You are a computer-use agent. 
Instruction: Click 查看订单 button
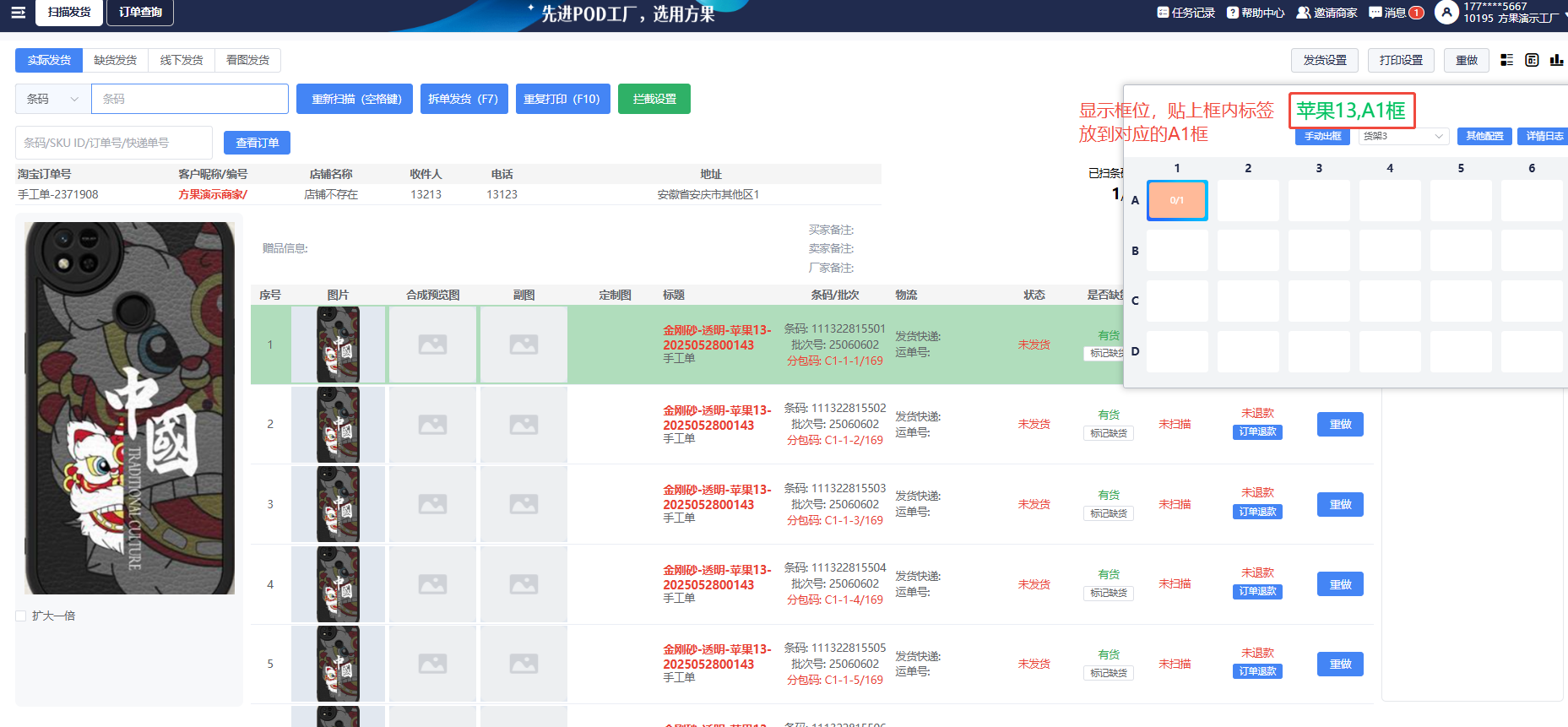257,143
